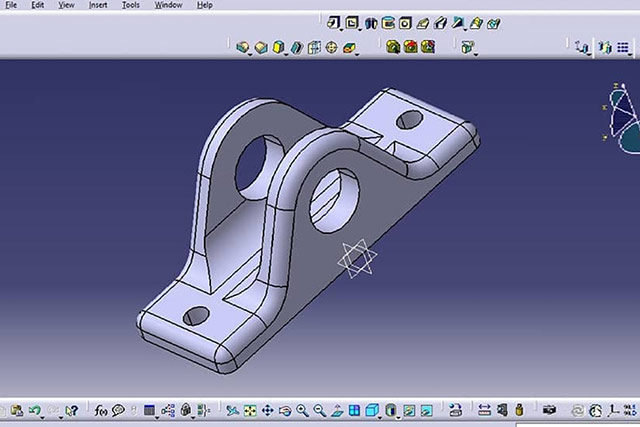Select the Groove tool
Image resolution: width=640 pixels, height=427 pixels.
(x=388, y=23)
